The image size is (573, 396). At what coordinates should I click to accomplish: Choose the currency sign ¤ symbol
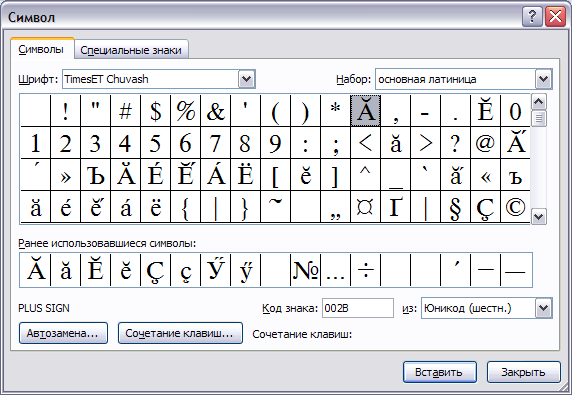(365, 206)
